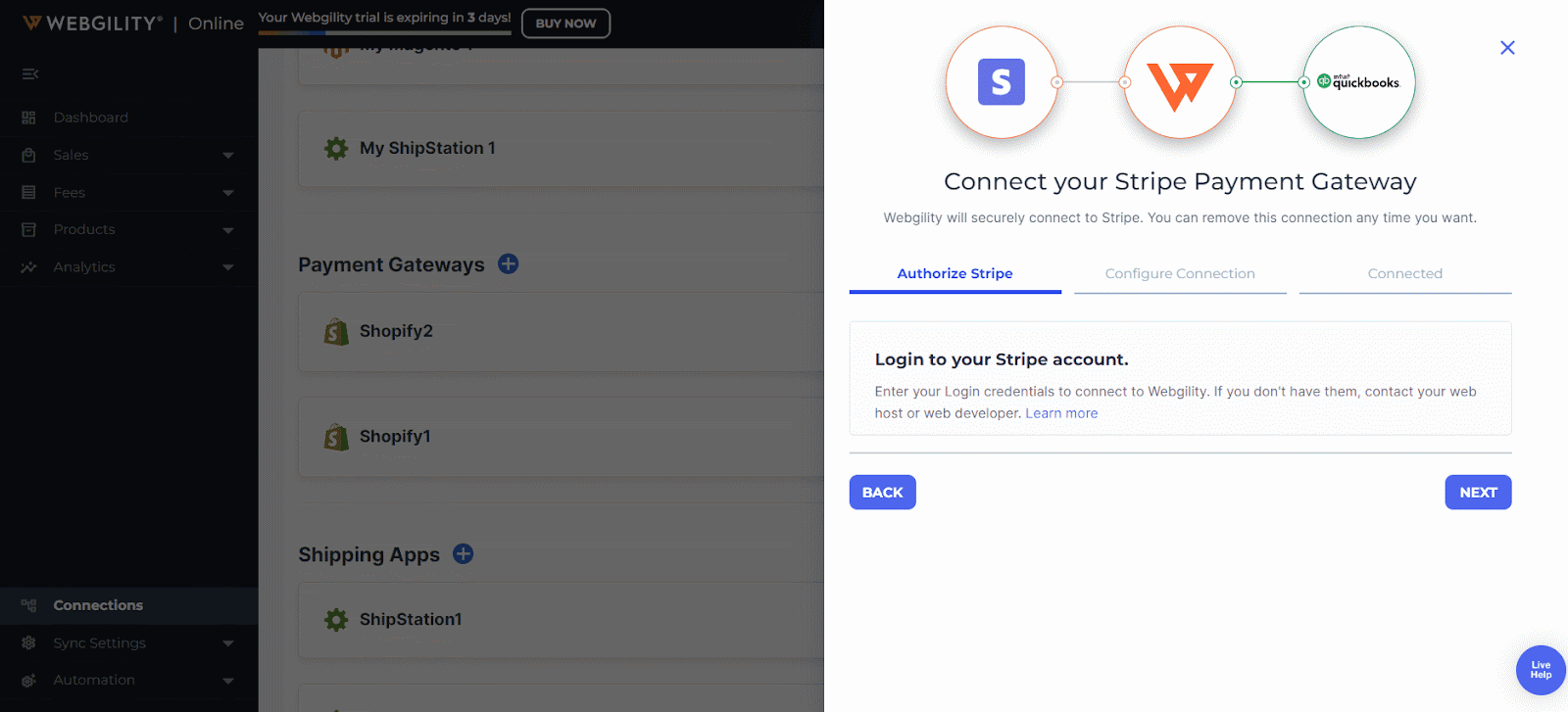Click the My ShipStation 1 gear icon
1568x712 pixels.
tap(336, 149)
